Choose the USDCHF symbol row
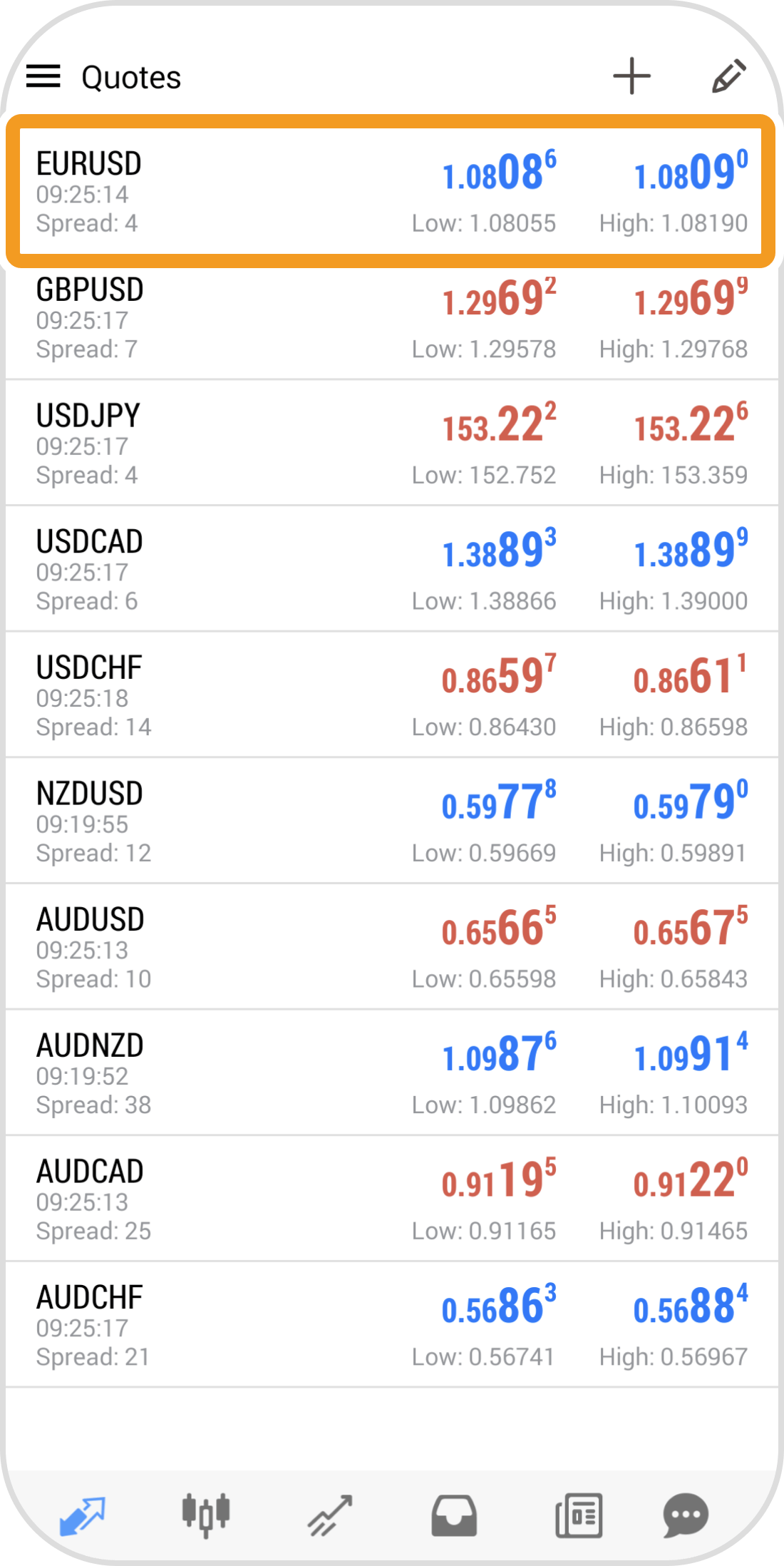784x1566 pixels. pos(391,696)
